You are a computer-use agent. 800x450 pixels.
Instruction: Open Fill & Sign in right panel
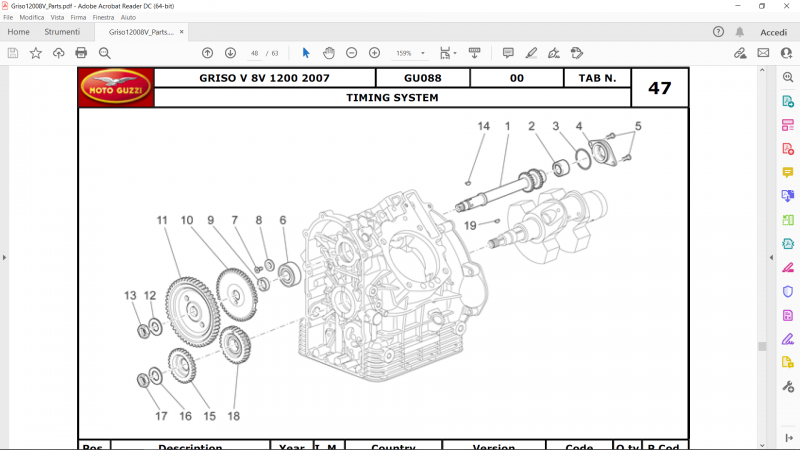click(788, 339)
